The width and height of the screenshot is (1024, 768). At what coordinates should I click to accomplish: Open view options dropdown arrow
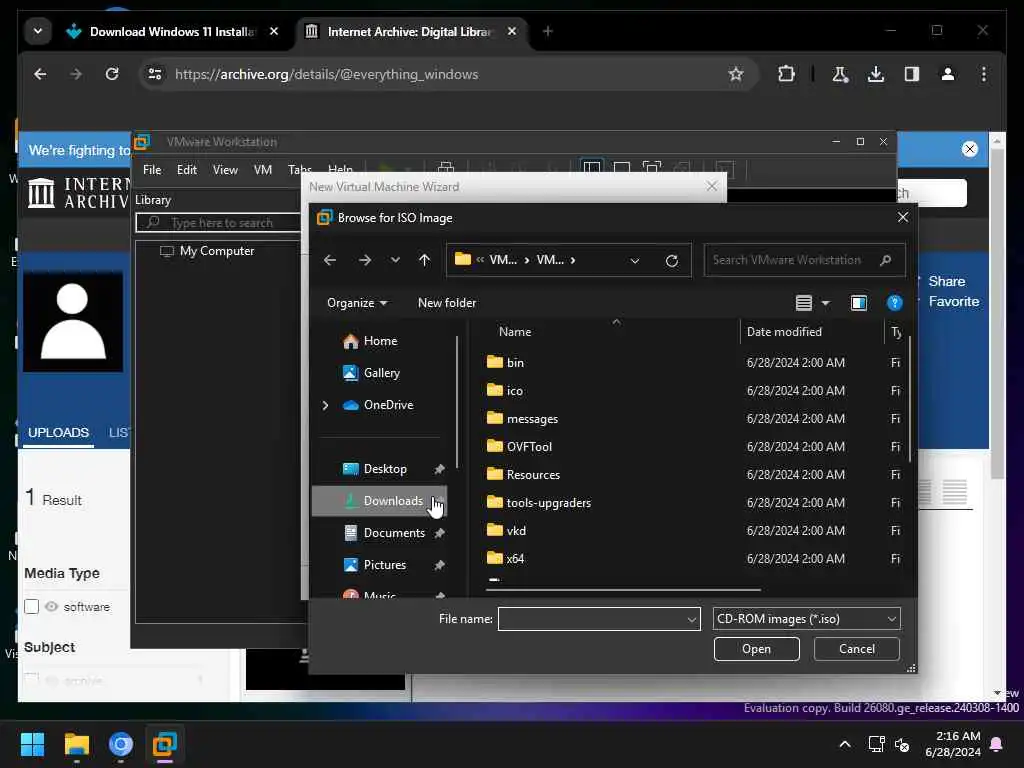coord(825,303)
